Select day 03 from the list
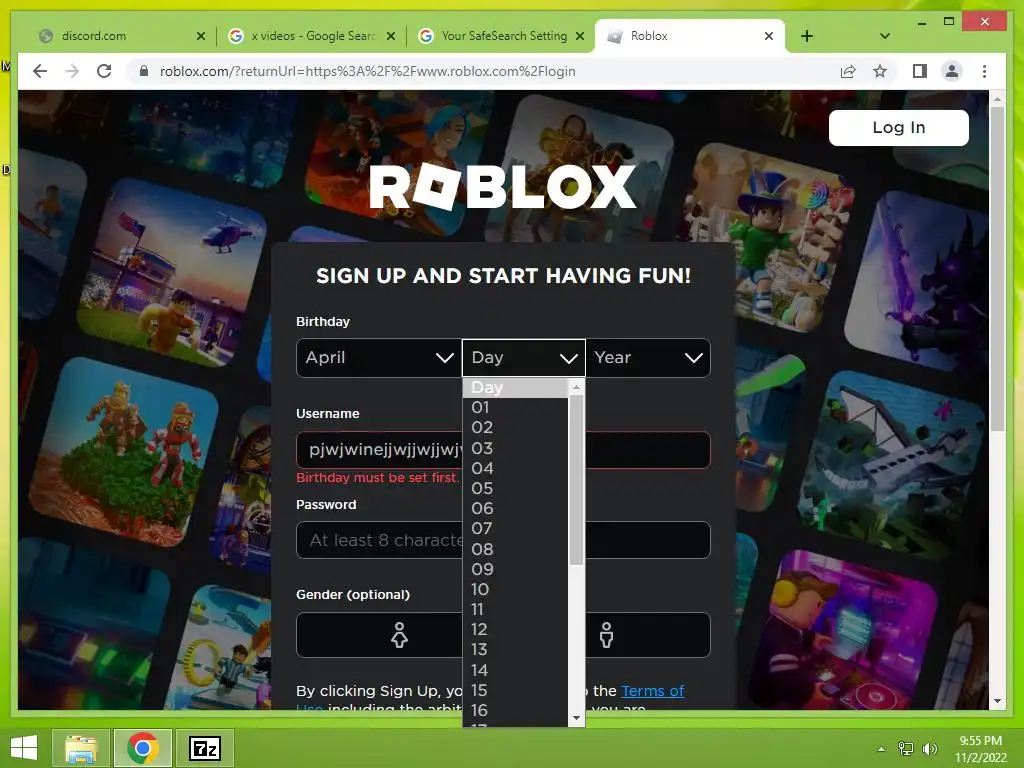The height and width of the screenshot is (768, 1024). [515, 448]
